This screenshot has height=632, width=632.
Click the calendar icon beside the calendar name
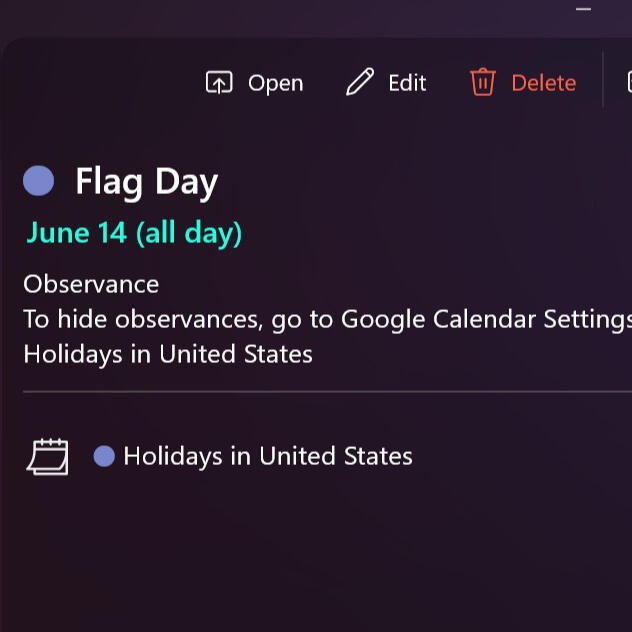(47, 457)
